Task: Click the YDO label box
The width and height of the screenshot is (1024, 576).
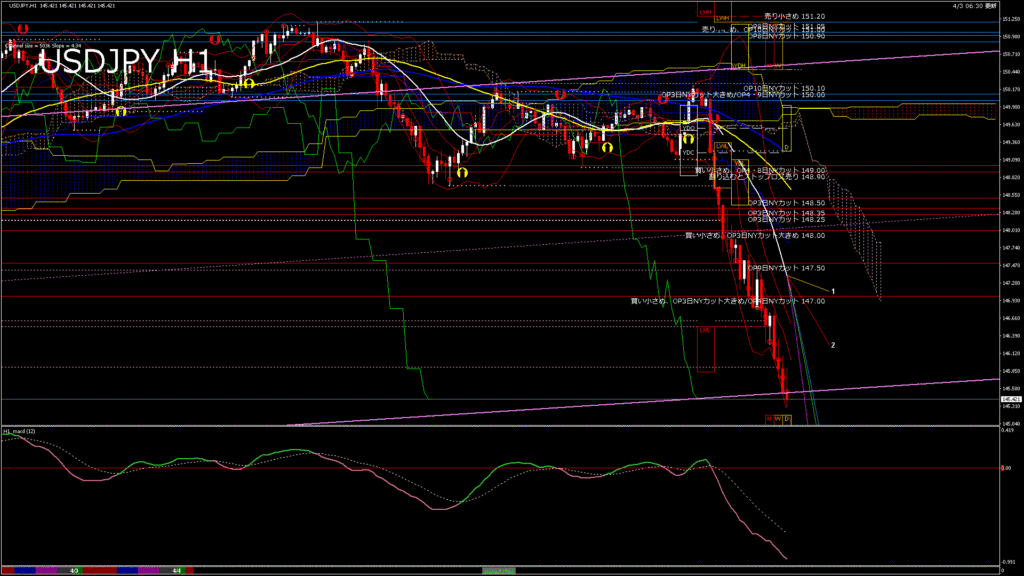Action: [x=688, y=128]
